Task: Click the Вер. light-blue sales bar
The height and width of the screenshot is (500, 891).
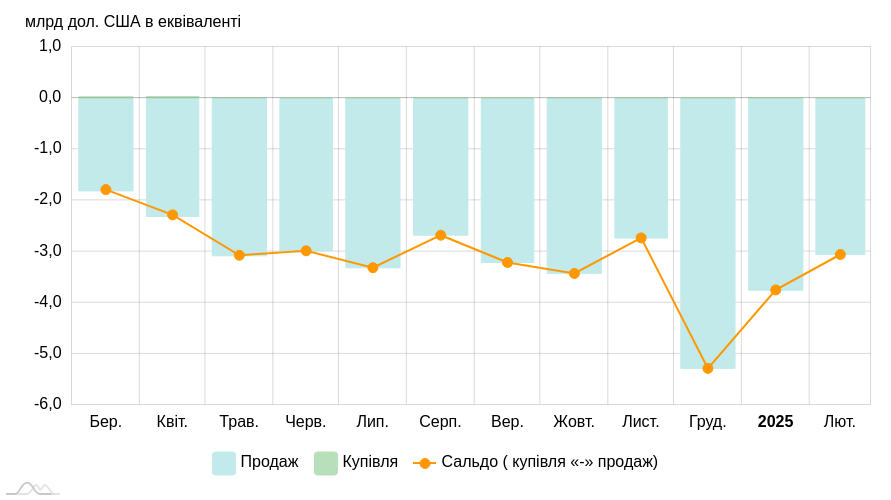Action: pos(507,180)
